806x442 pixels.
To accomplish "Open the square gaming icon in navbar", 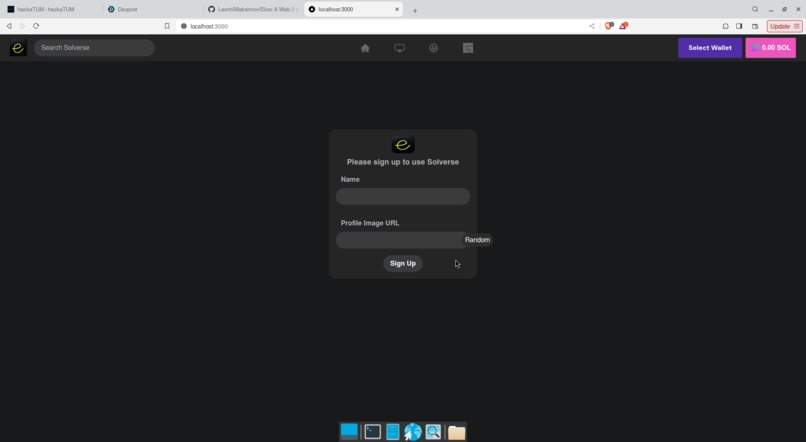I will click(x=468, y=48).
